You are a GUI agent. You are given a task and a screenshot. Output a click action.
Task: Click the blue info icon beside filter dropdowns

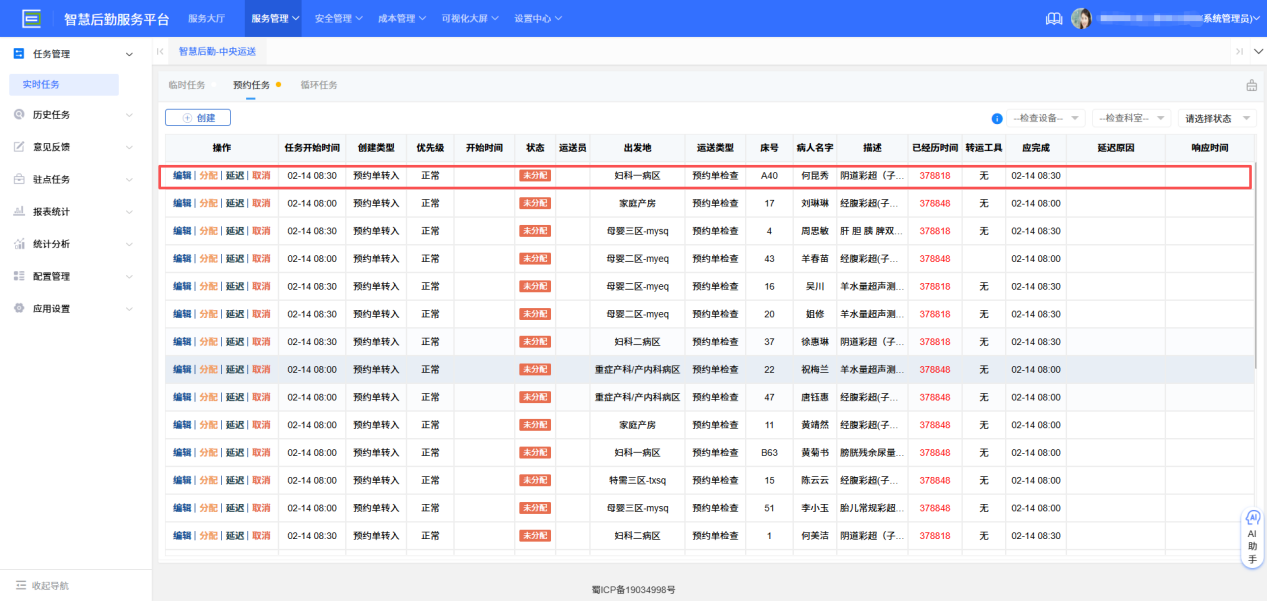coord(997,118)
